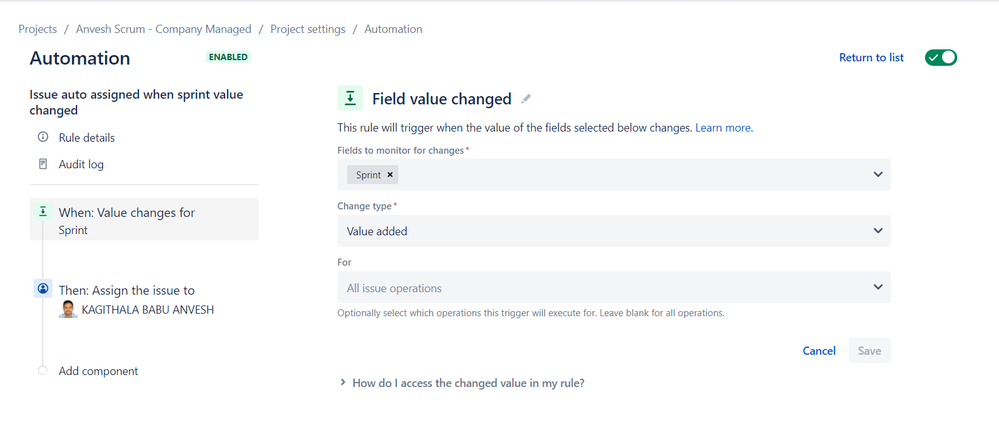Click the Rule details info icon
The height and width of the screenshot is (425, 999).
(43, 137)
